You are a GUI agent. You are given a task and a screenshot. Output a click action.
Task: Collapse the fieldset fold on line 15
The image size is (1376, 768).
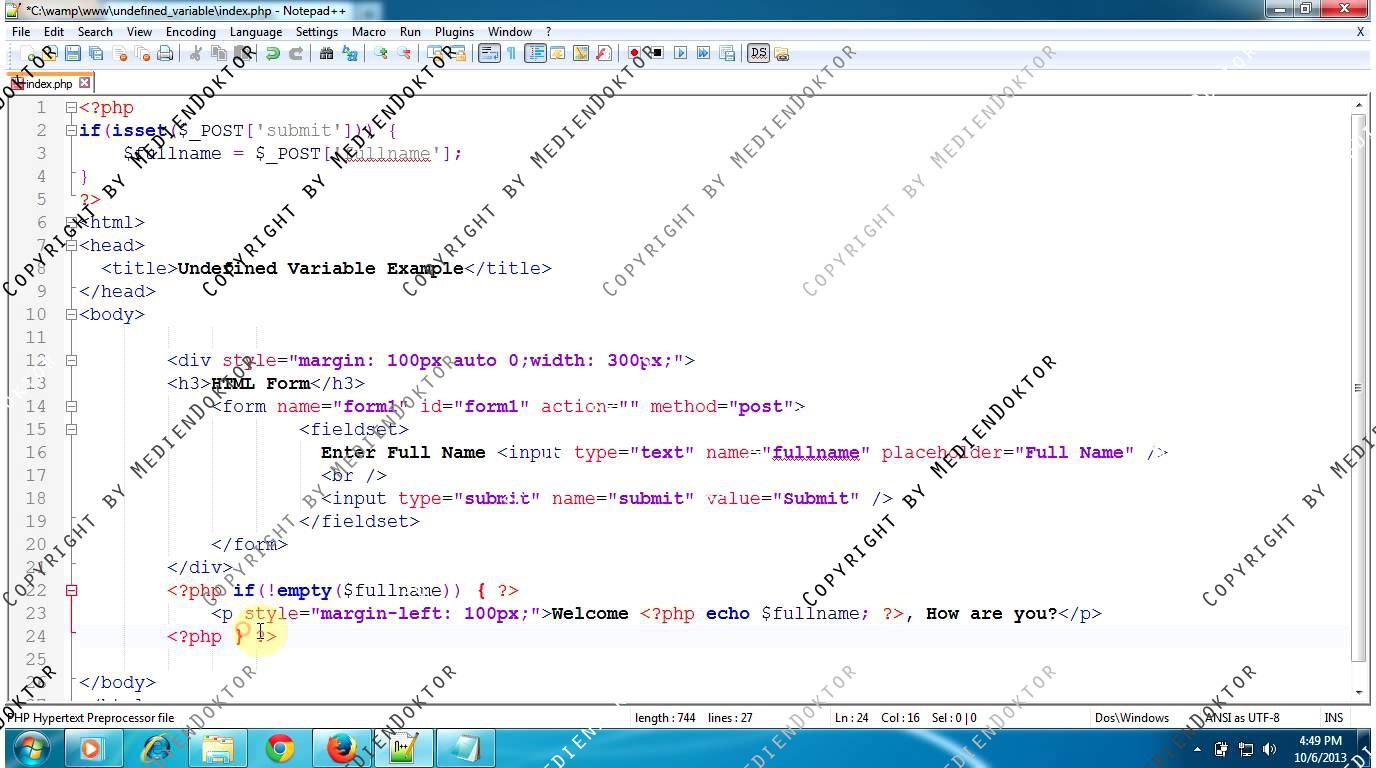pos(71,429)
